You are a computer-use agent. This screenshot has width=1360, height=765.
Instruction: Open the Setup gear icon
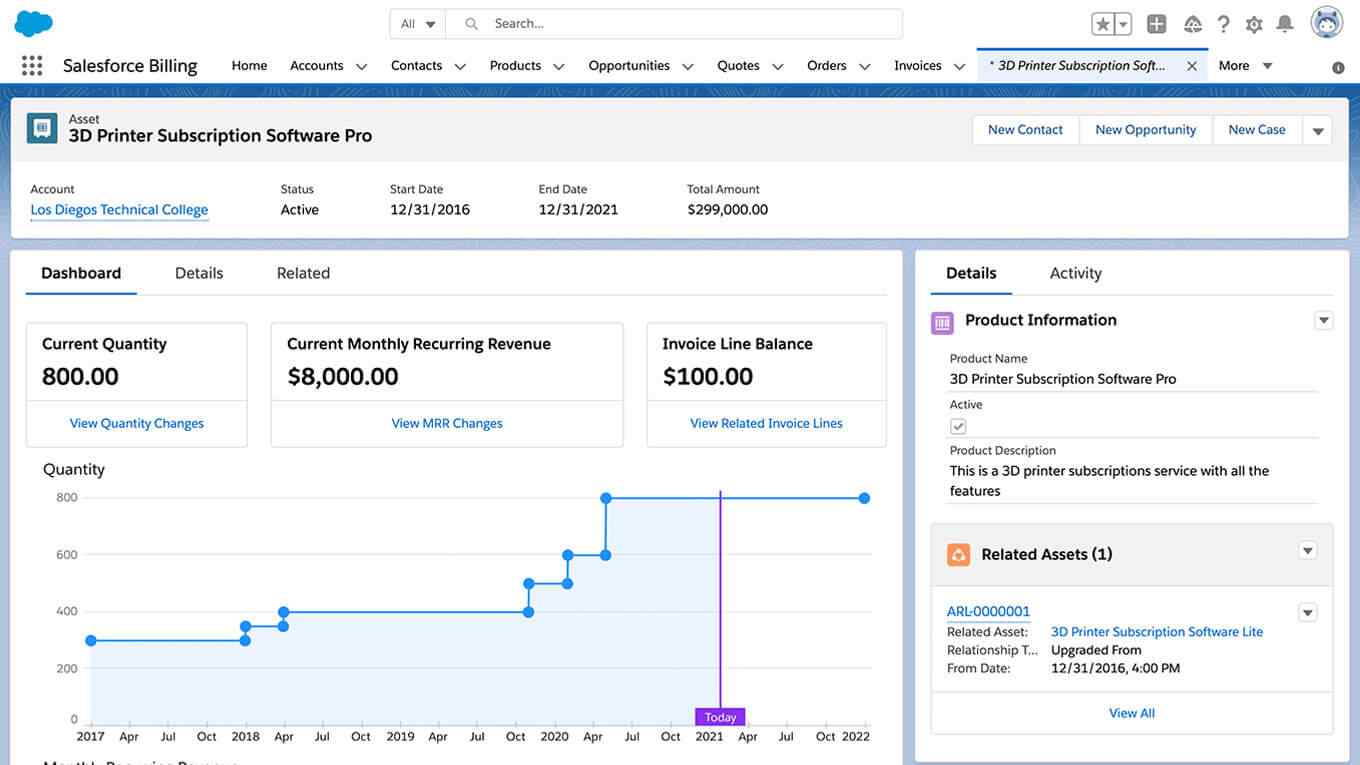pos(1254,24)
